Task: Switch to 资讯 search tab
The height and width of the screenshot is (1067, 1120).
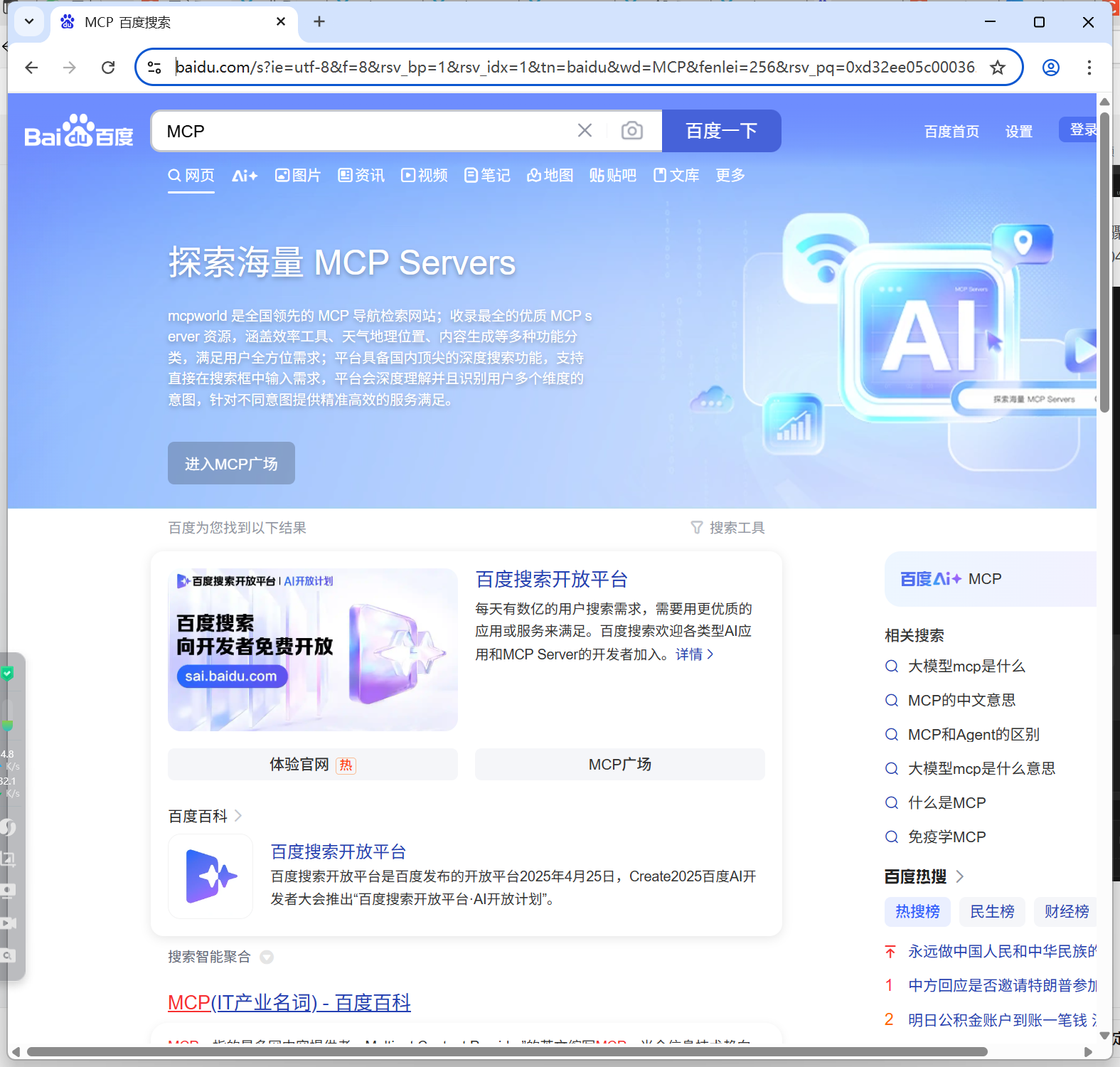Action: (361, 176)
